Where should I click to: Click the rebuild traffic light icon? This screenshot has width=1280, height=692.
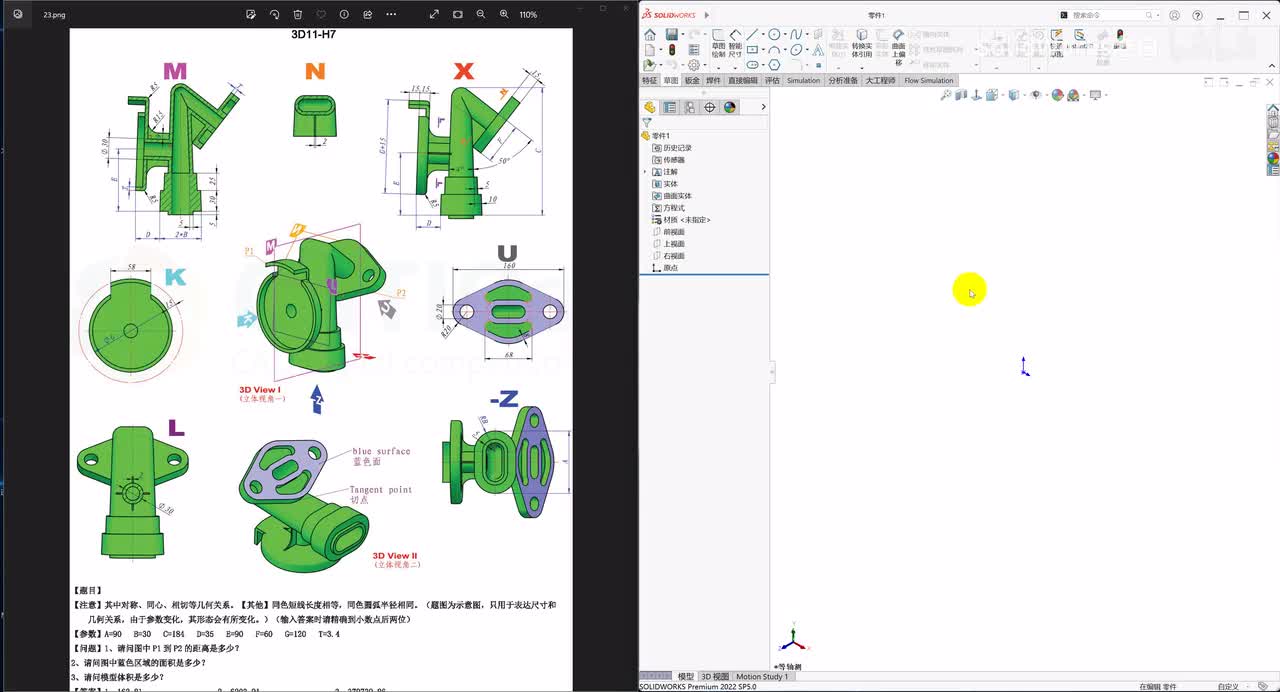(x=672, y=50)
